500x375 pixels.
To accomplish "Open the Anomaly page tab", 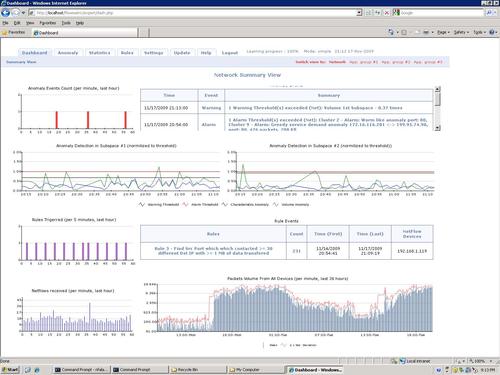I will [68, 53].
